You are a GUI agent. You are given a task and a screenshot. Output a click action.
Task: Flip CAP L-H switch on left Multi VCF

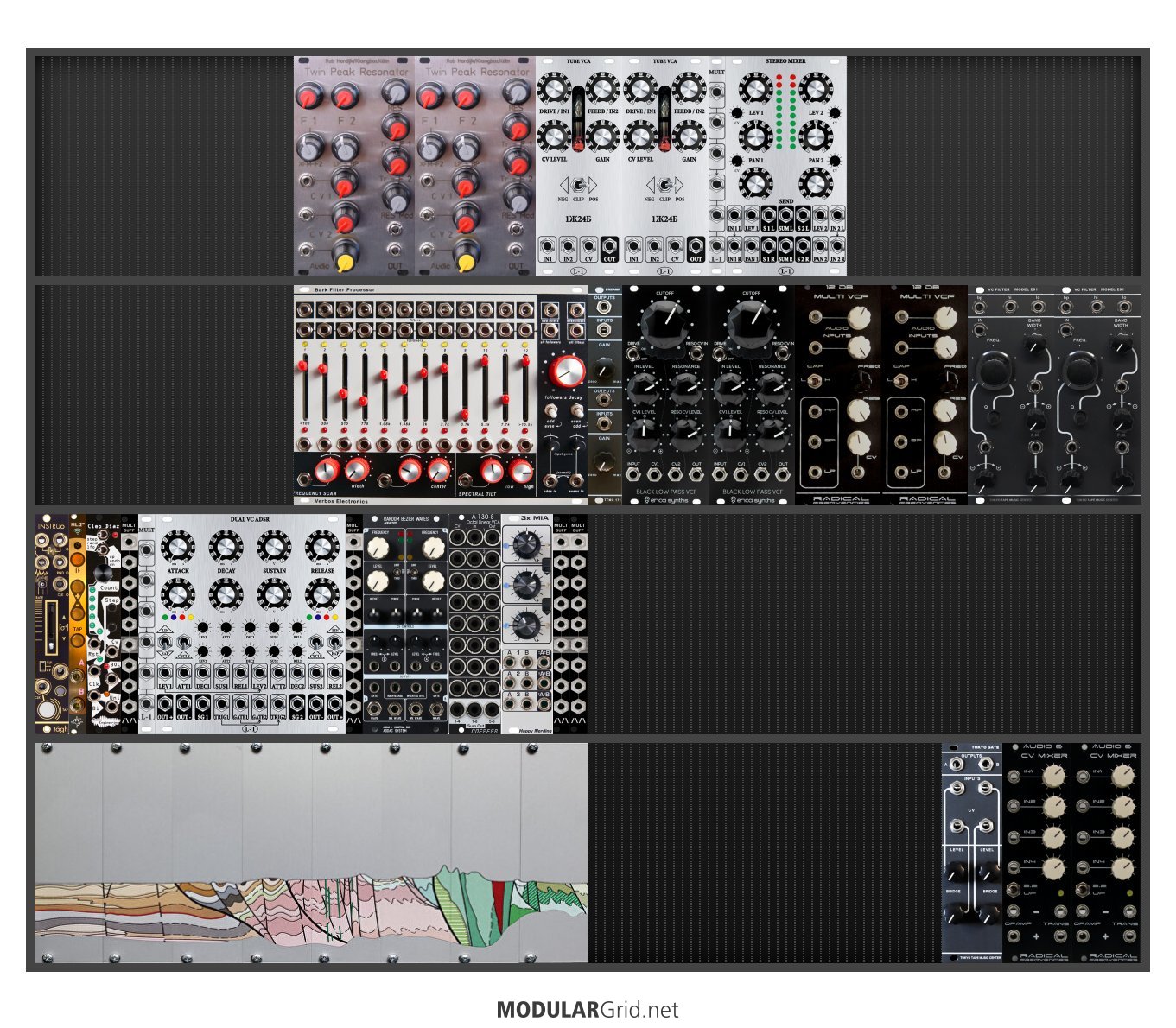click(x=813, y=381)
